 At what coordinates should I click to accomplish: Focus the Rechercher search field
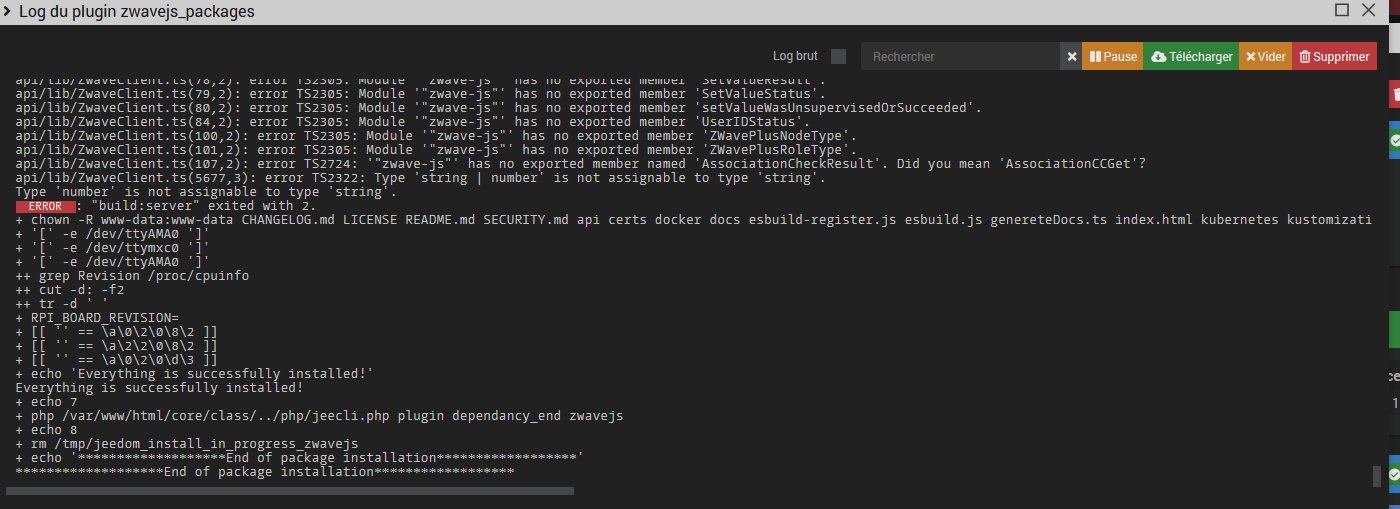coord(960,57)
